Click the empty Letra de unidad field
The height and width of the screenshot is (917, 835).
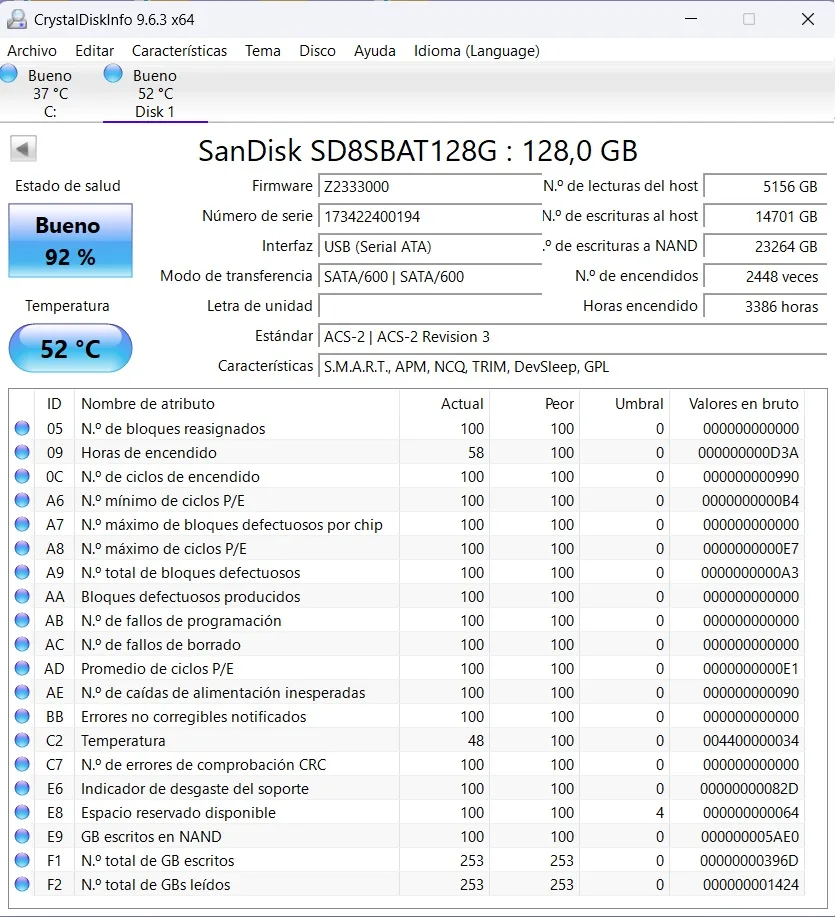(430, 306)
